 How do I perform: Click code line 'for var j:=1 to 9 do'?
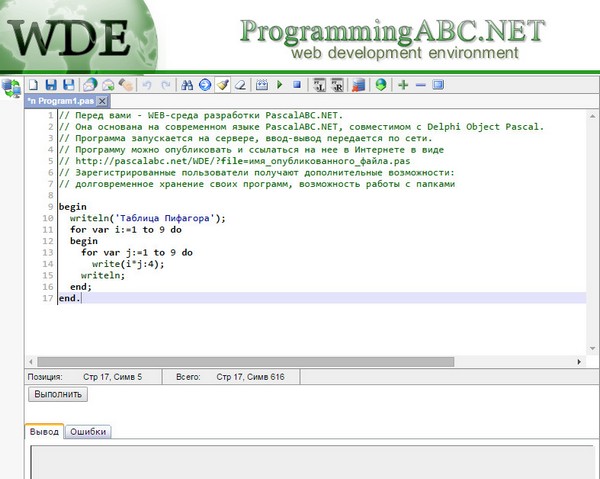point(137,253)
